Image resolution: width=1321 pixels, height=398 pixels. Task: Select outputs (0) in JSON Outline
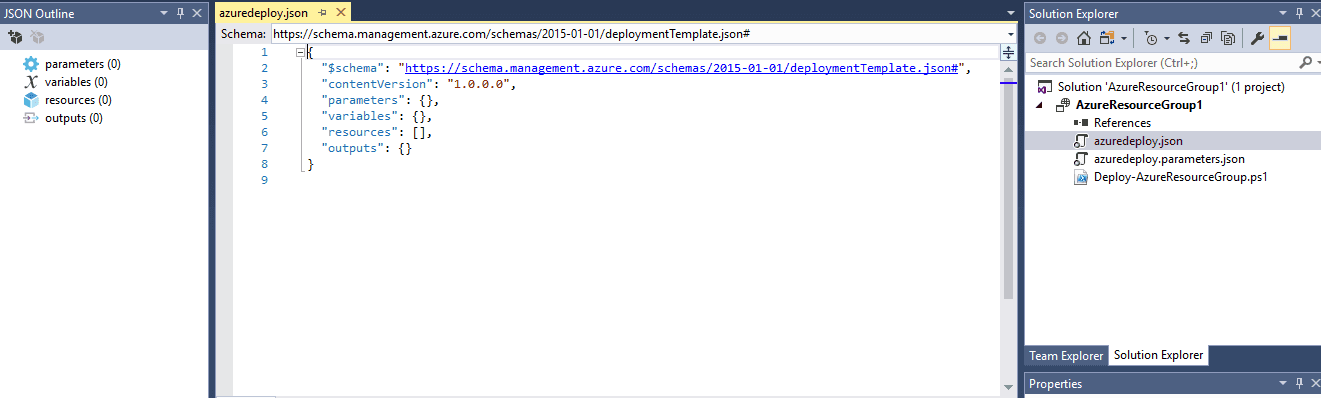click(x=73, y=118)
